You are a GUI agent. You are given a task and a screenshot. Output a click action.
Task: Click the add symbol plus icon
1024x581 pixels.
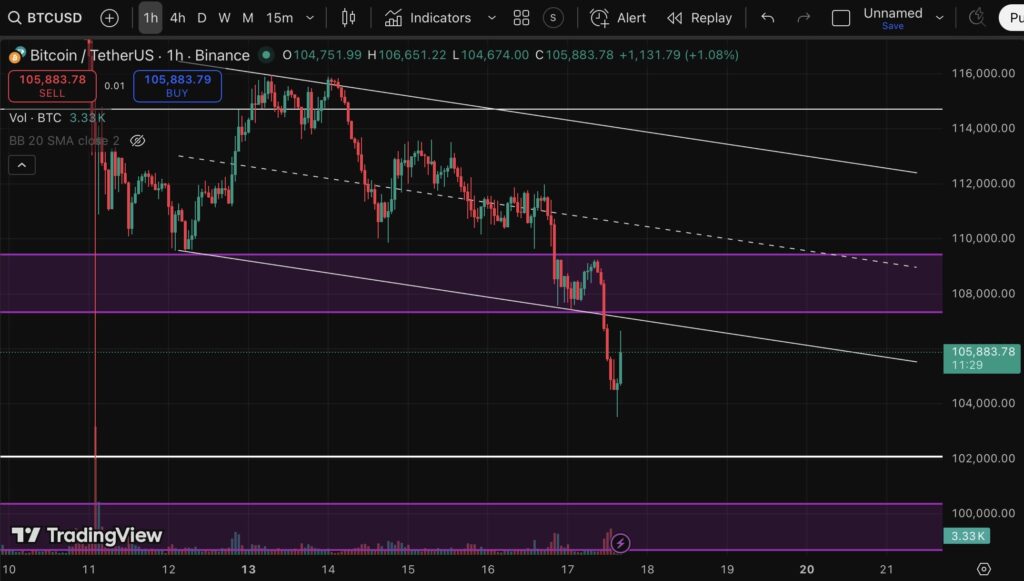[x=109, y=18]
